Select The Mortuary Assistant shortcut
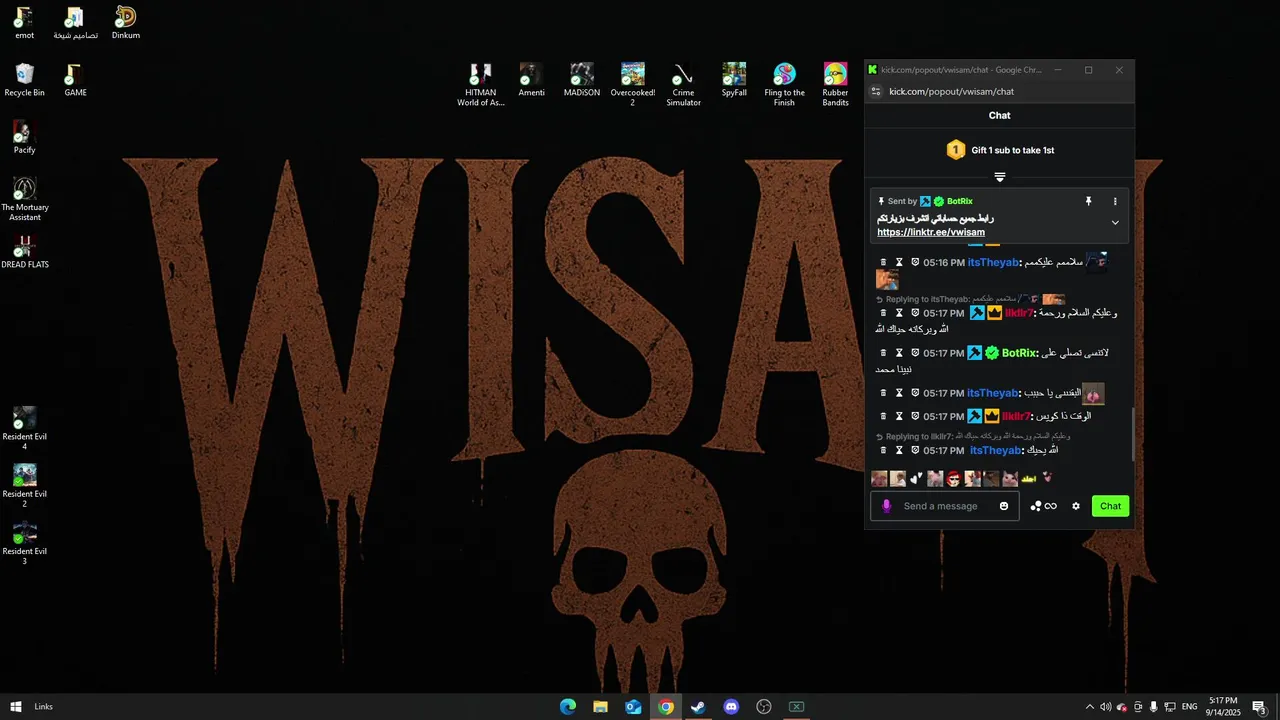The height and width of the screenshot is (720, 1280). 24,200
